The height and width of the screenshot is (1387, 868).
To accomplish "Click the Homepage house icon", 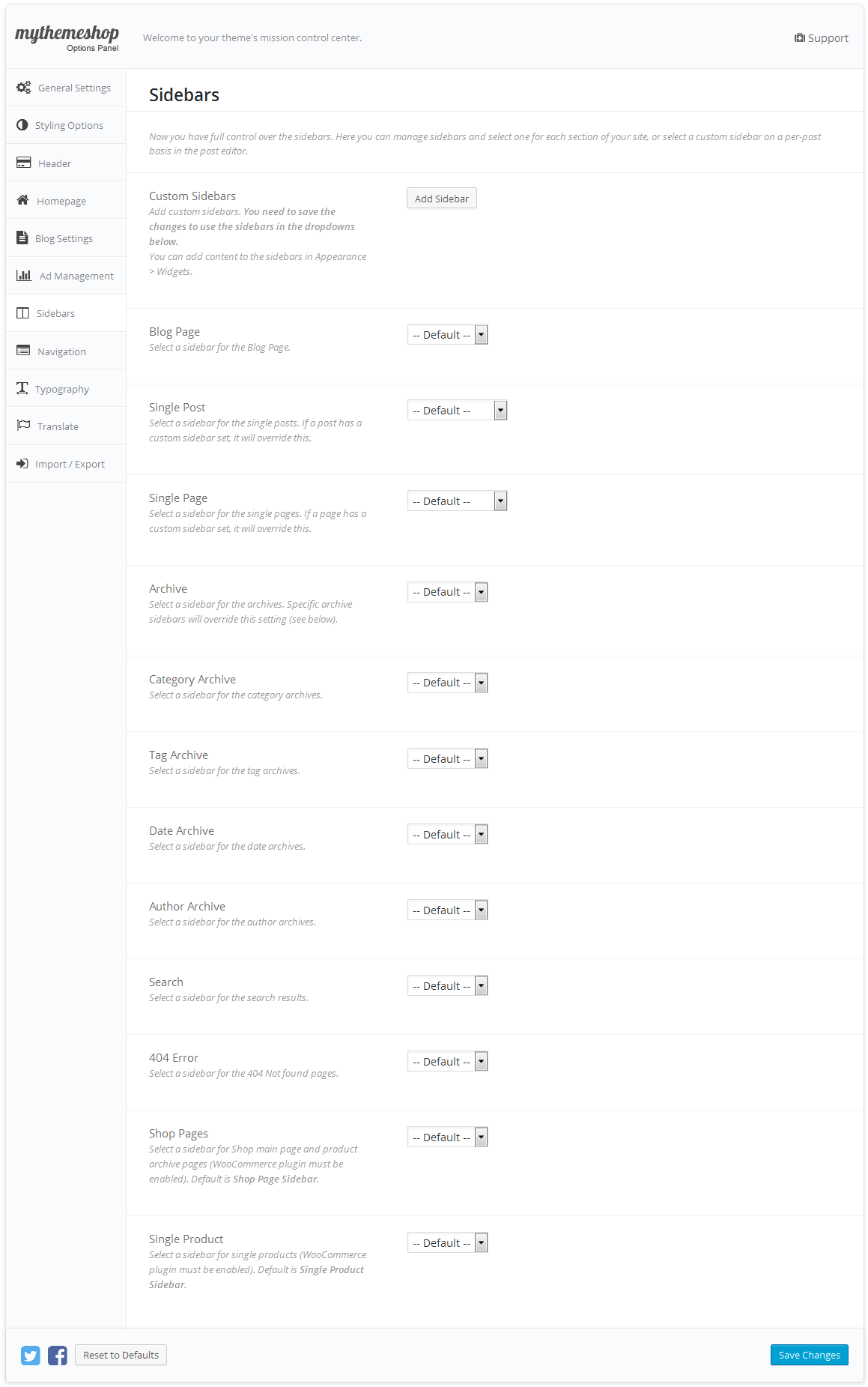I will [x=23, y=200].
